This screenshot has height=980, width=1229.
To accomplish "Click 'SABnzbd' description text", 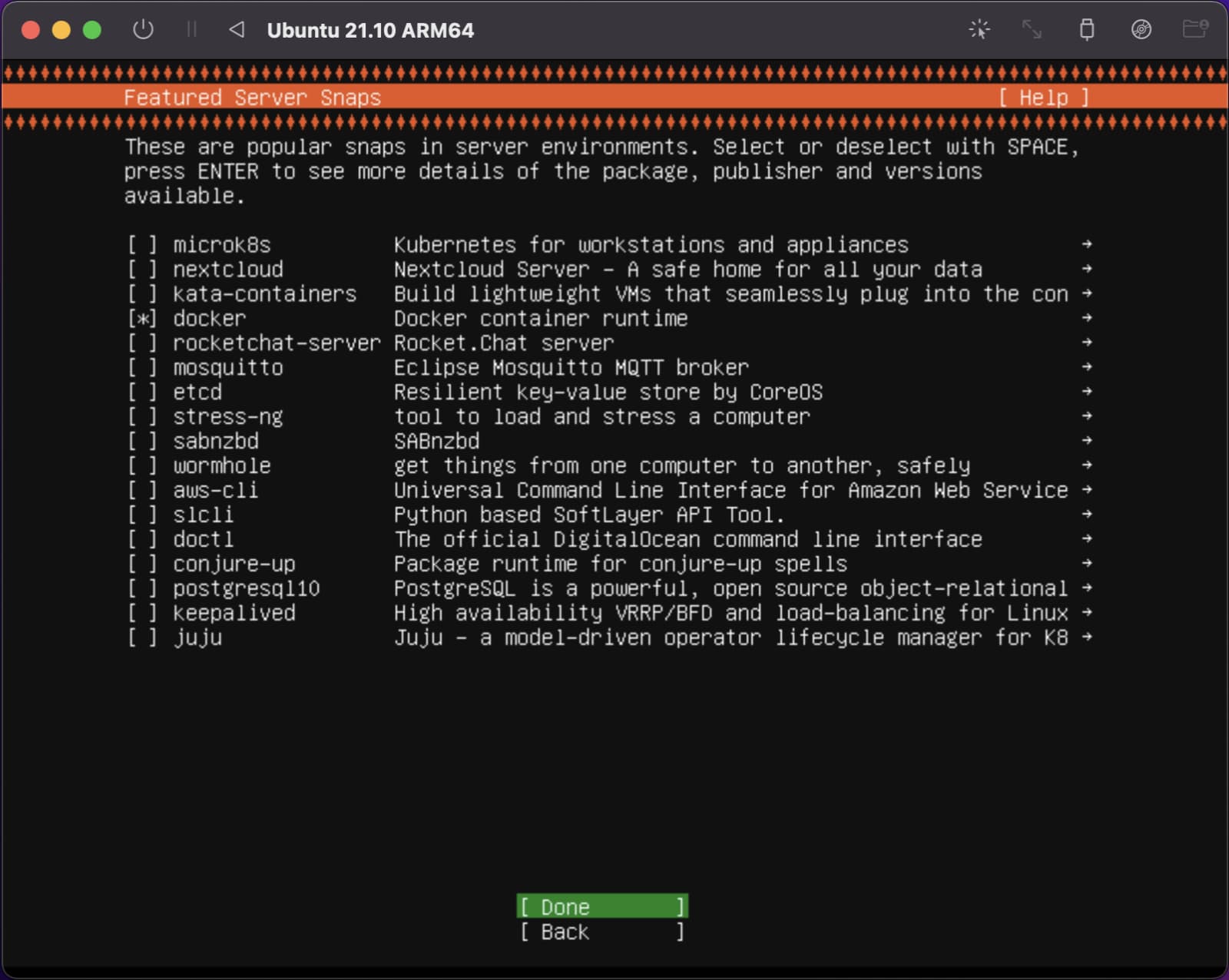I will click(437, 442).
